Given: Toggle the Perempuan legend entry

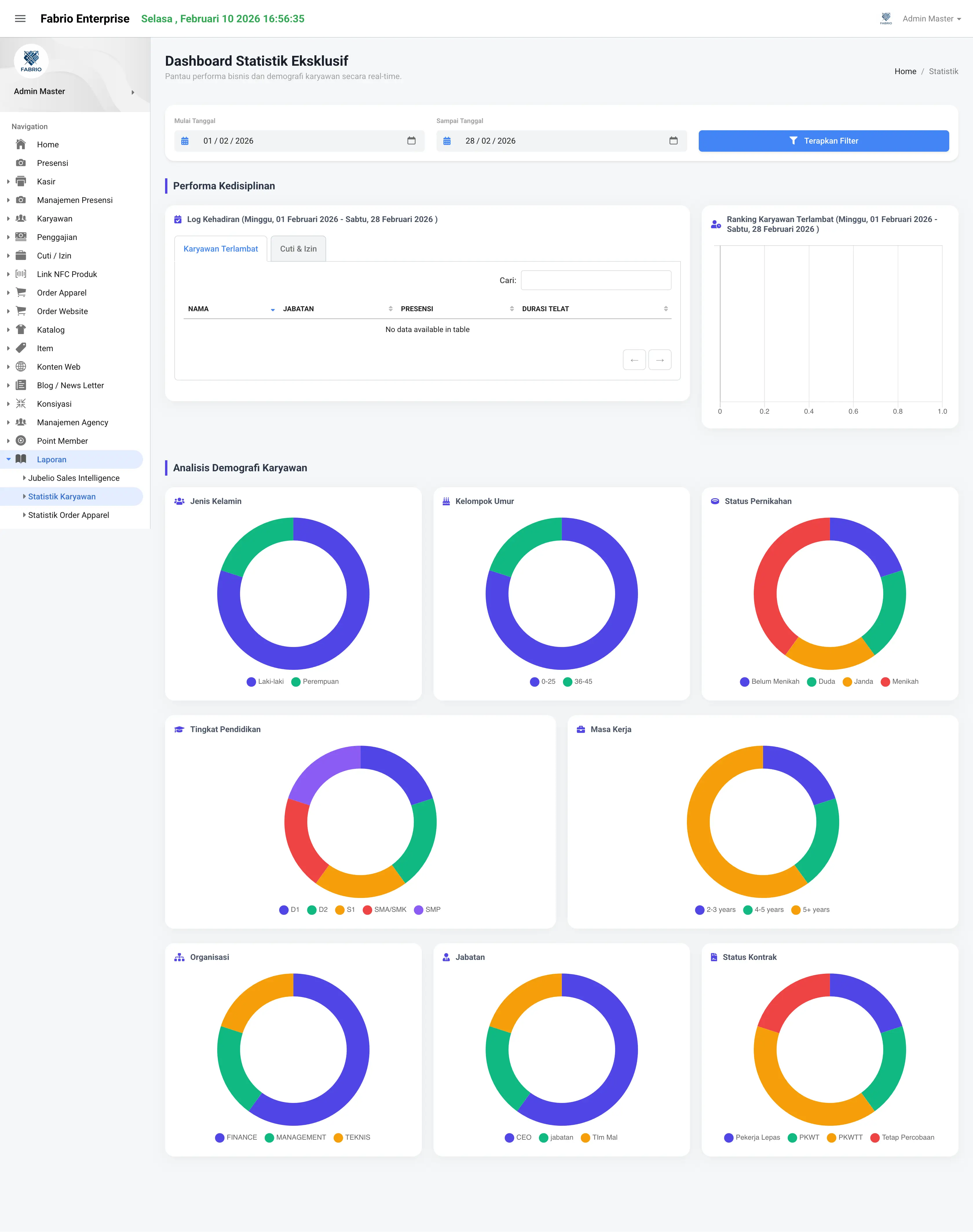Looking at the screenshot, I should 315,681.
